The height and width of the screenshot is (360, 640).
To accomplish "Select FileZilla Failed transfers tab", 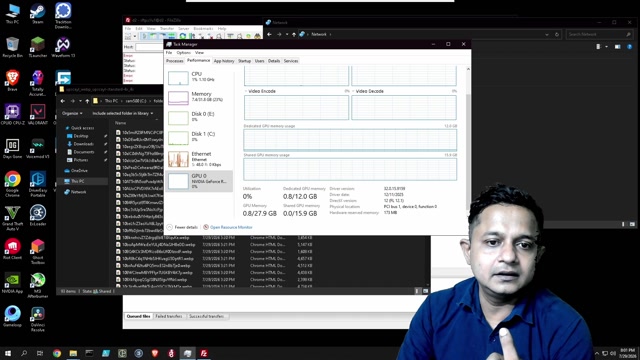I will [x=169, y=316].
